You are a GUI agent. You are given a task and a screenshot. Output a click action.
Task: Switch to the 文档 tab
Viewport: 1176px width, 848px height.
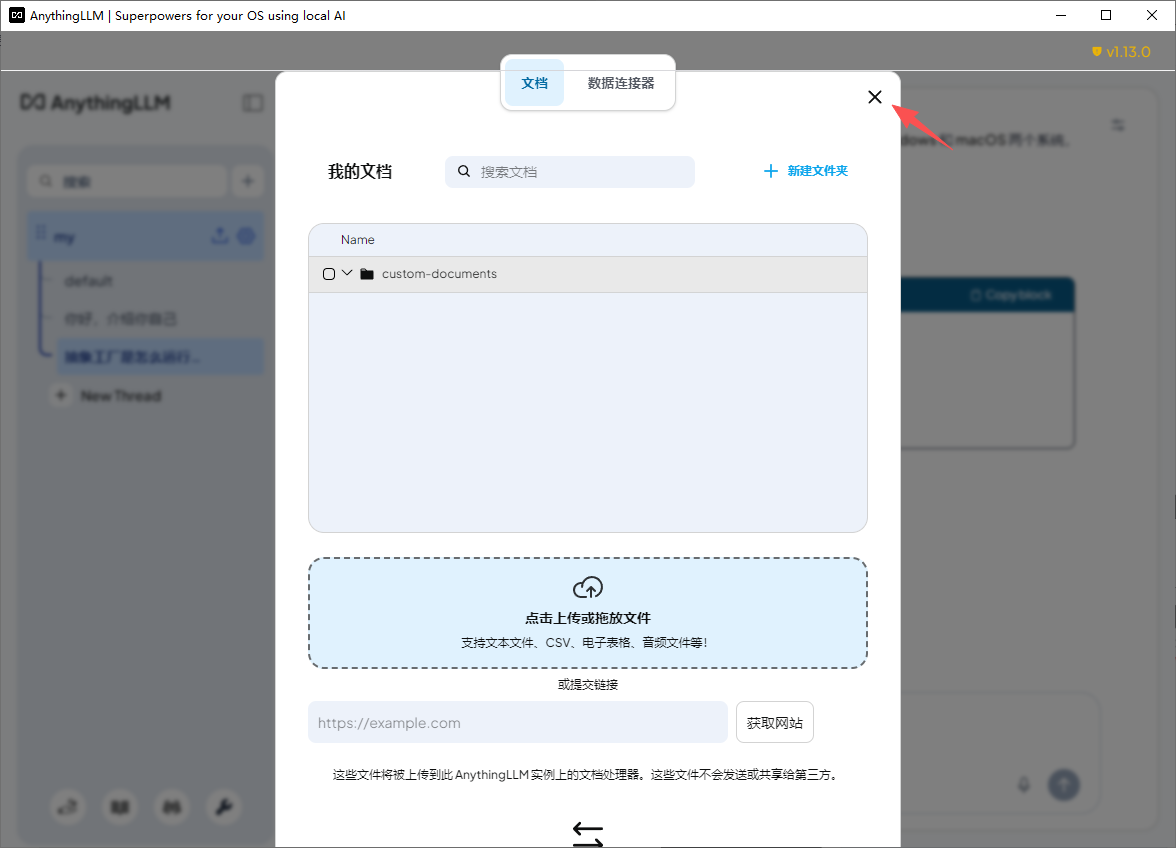pos(534,83)
